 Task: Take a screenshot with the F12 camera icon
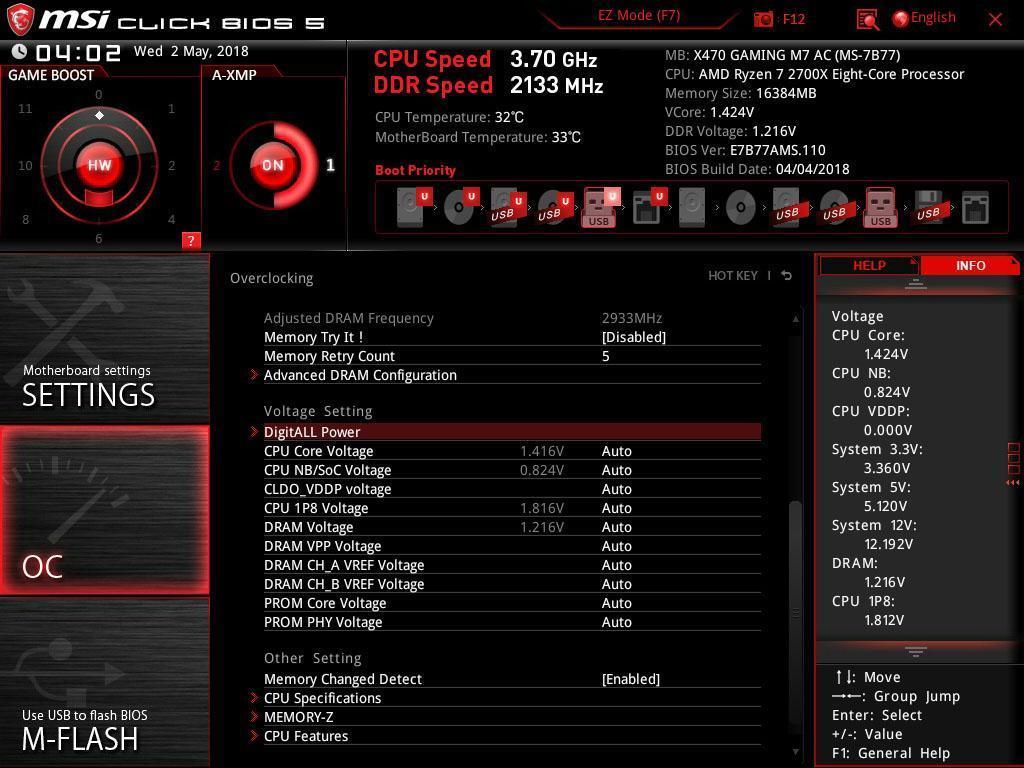click(x=763, y=19)
